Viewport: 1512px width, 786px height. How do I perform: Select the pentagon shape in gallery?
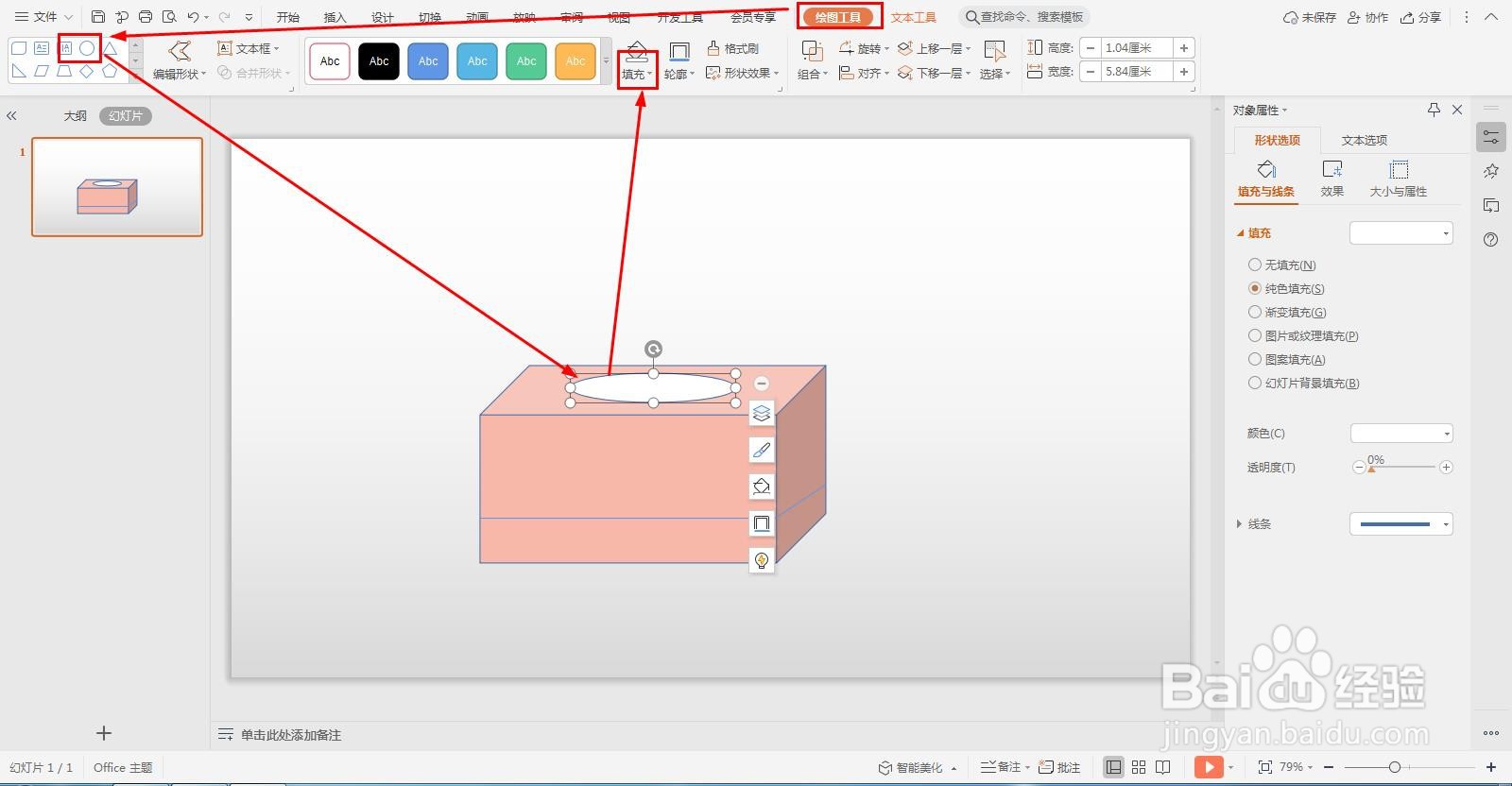pos(110,71)
